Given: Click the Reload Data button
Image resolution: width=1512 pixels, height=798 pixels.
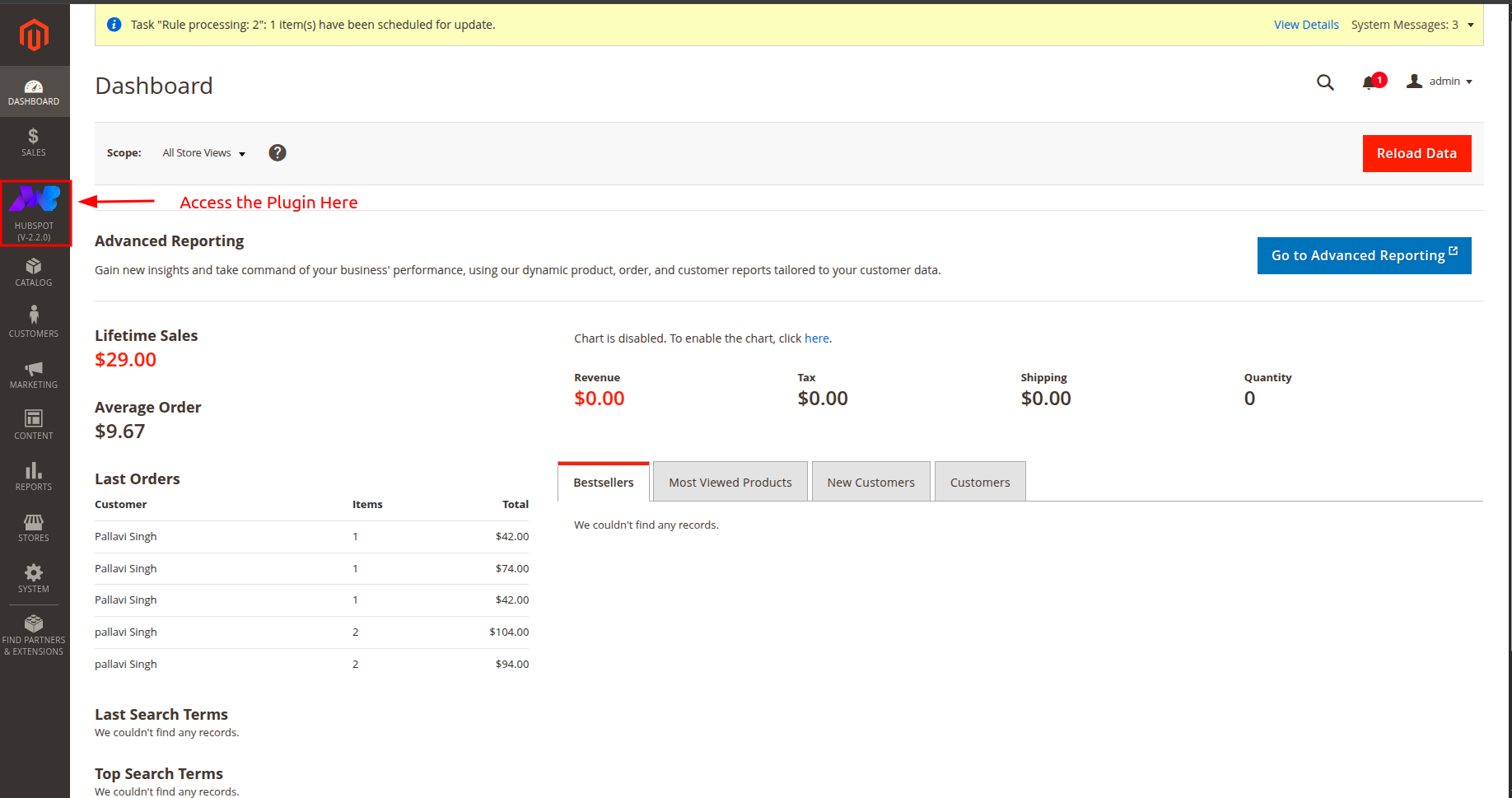Looking at the screenshot, I should click(x=1416, y=154).
